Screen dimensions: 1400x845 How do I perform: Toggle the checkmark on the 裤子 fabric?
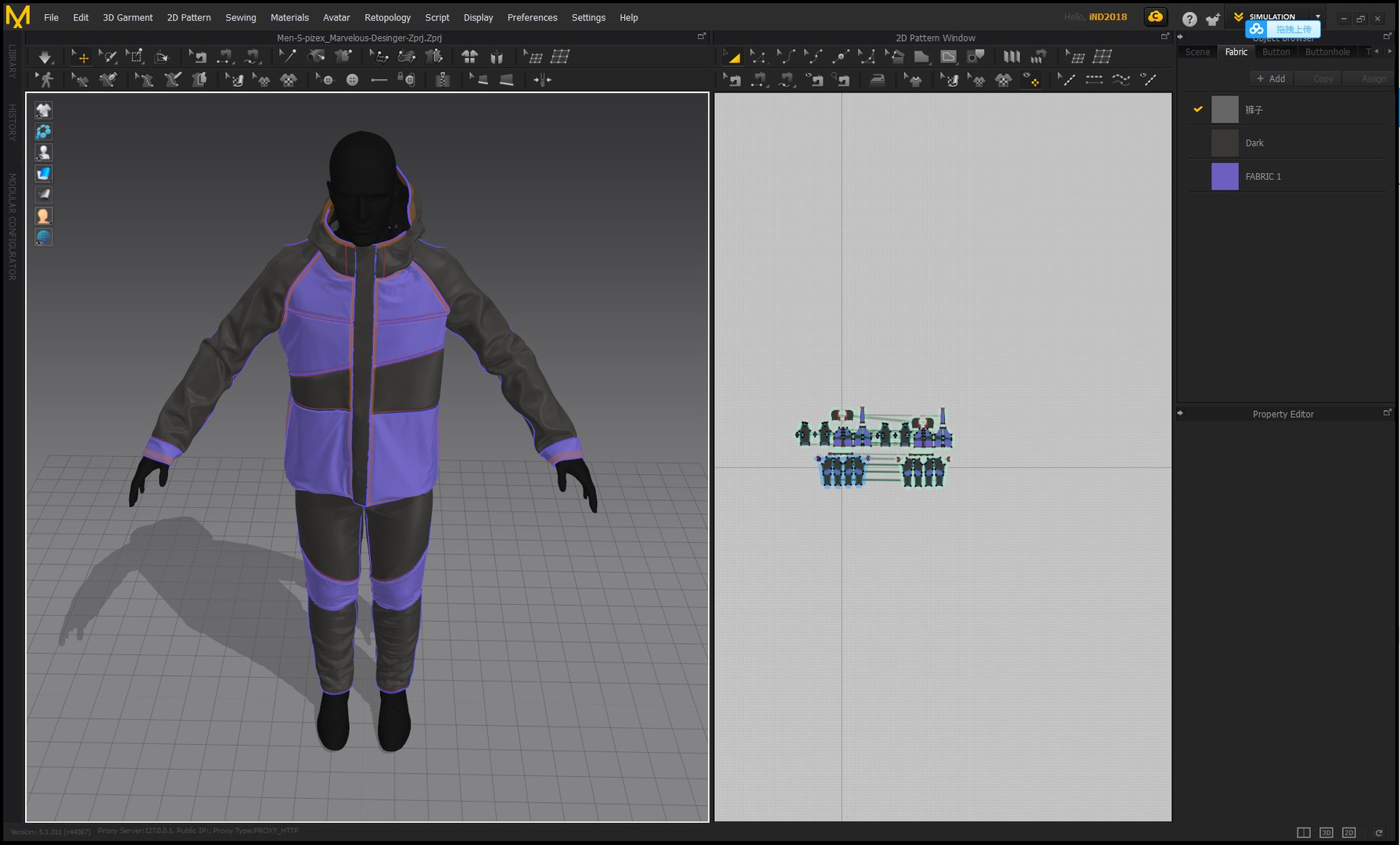(1197, 110)
